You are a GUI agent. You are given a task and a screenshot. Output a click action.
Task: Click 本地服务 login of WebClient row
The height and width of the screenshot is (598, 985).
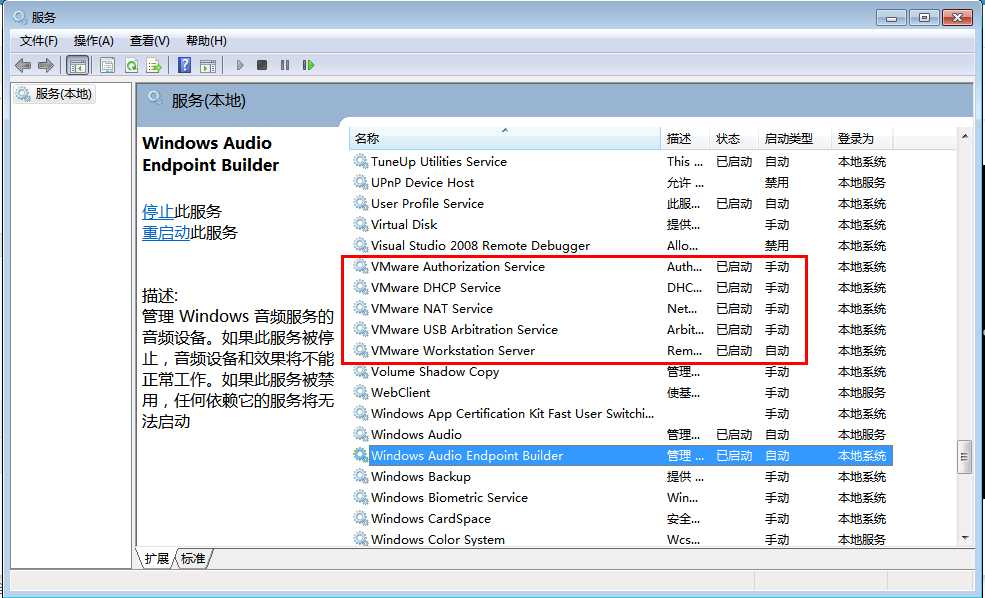tap(862, 393)
